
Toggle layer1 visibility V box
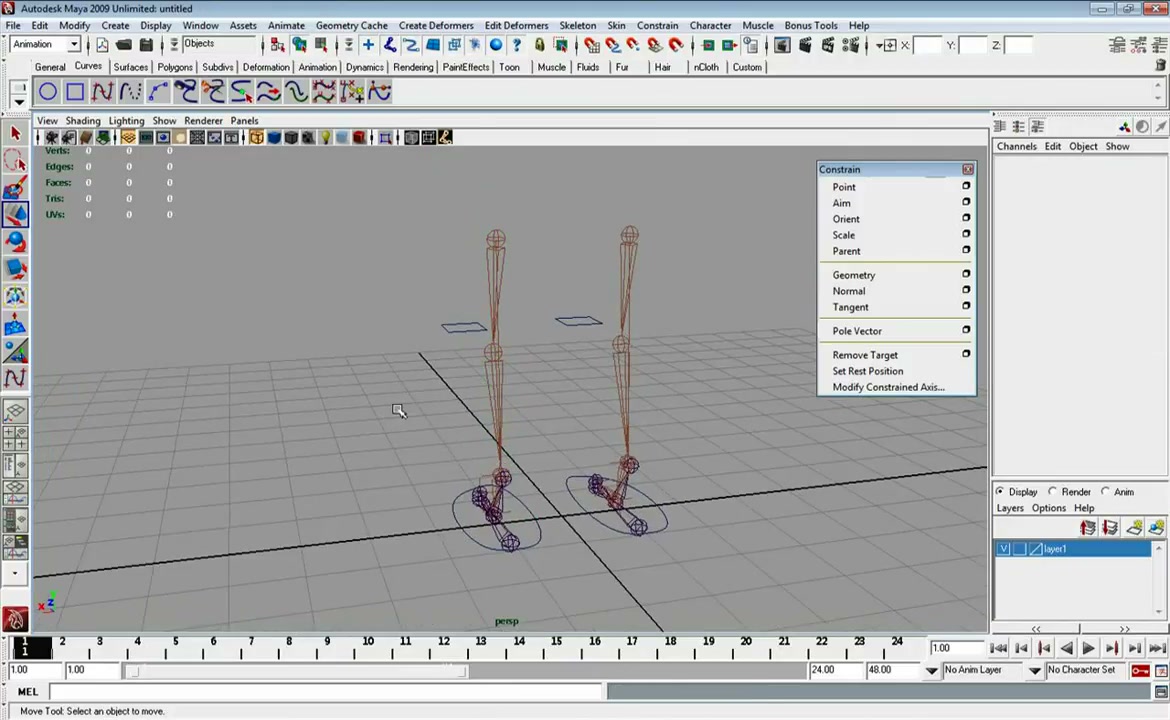[x=1004, y=548]
